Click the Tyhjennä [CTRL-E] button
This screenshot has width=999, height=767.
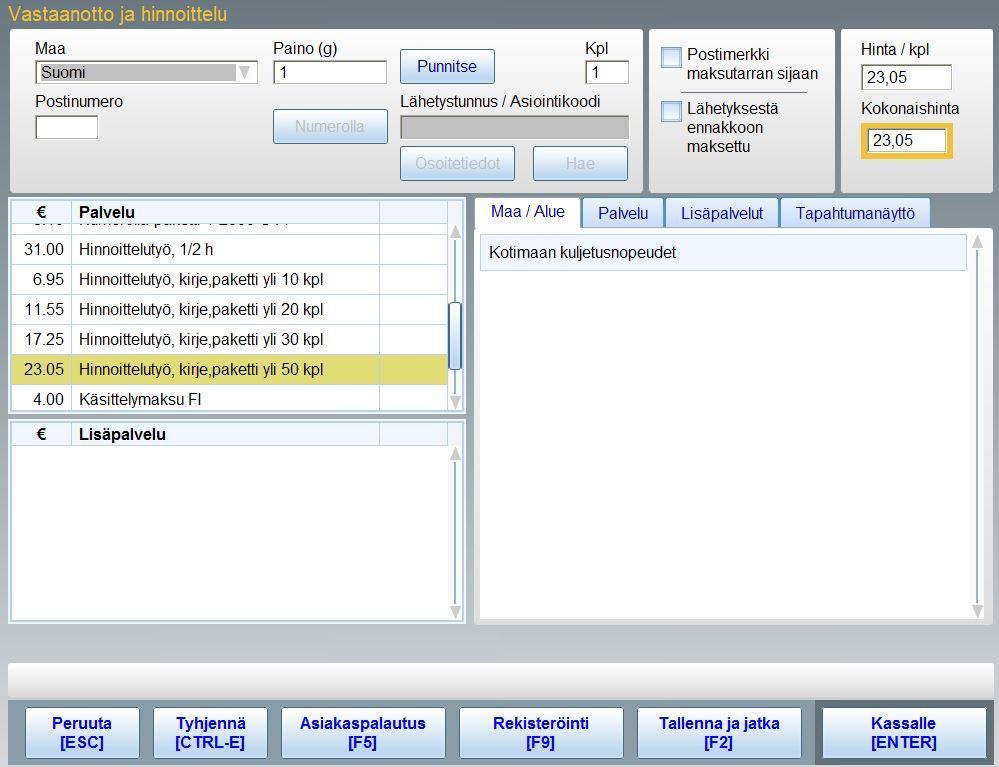210,733
